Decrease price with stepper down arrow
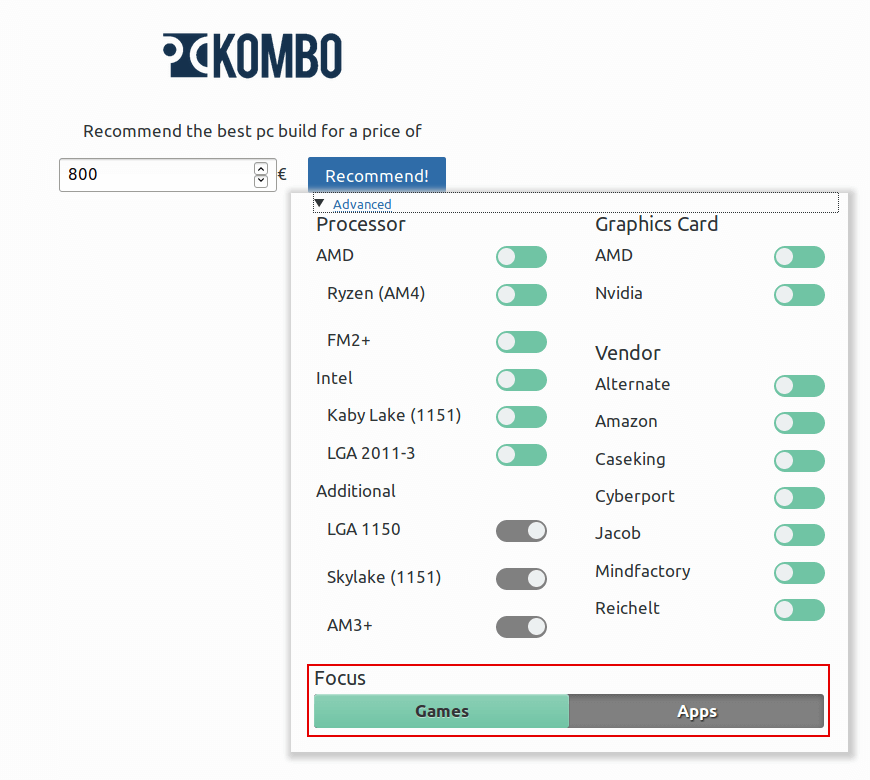 (261, 181)
